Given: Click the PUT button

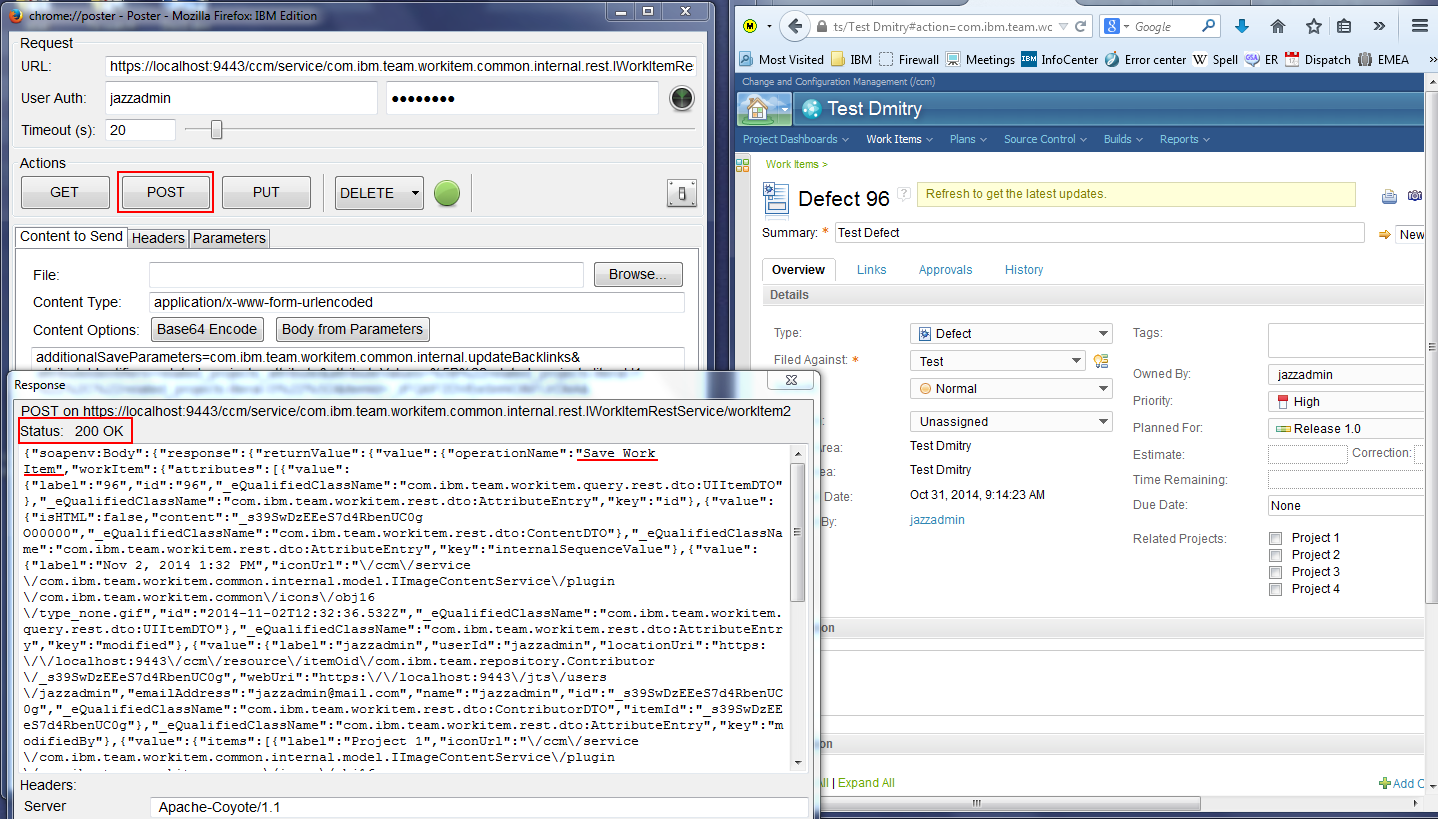Looking at the screenshot, I should (x=266, y=193).
